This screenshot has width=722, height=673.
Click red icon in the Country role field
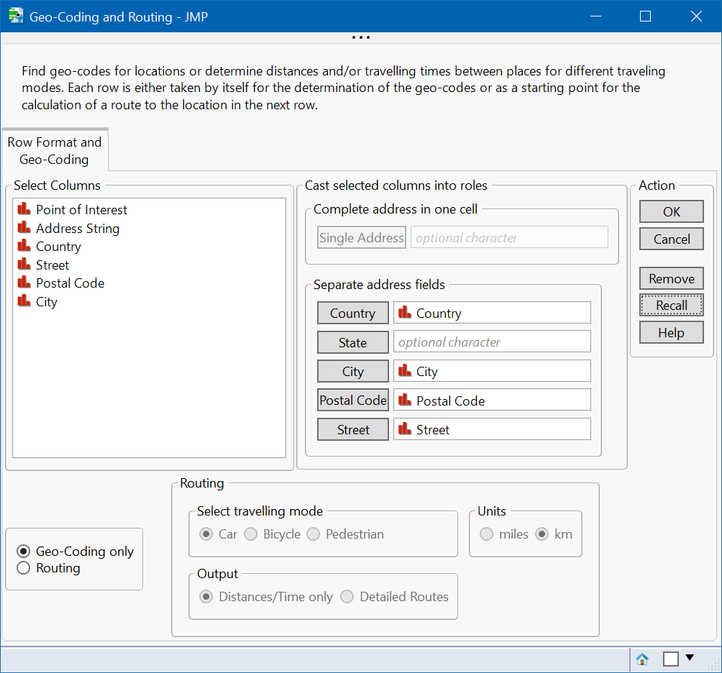pyautogui.click(x=405, y=313)
